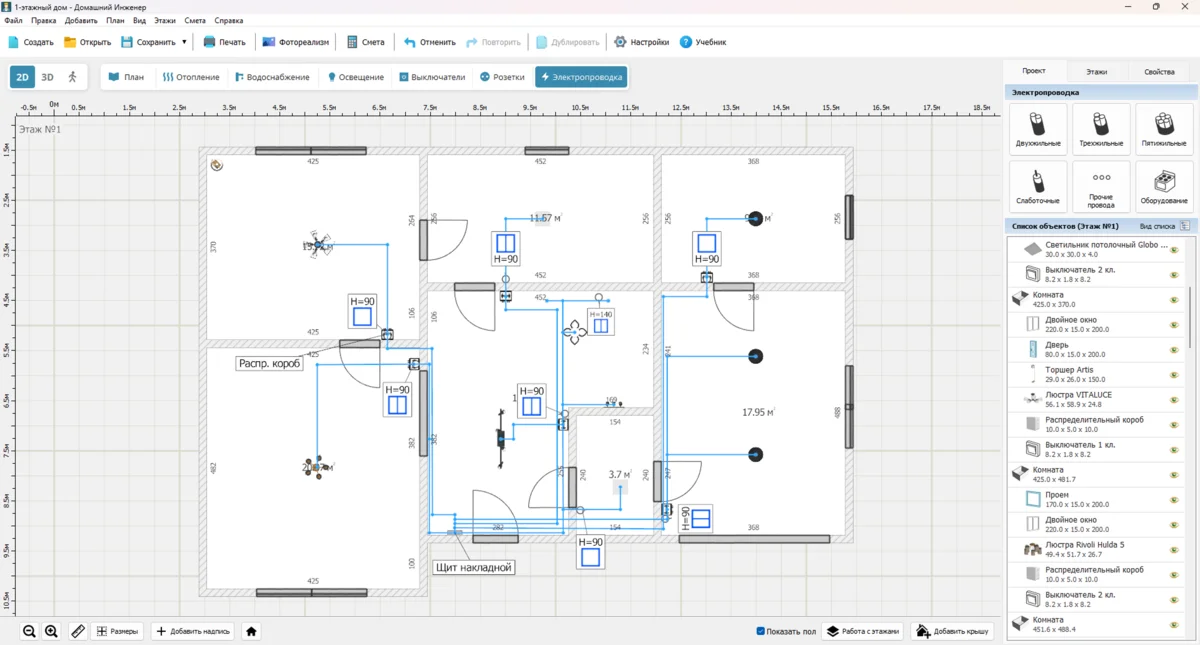Open the Правка menu
This screenshot has height=645, width=1200.
click(44, 20)
